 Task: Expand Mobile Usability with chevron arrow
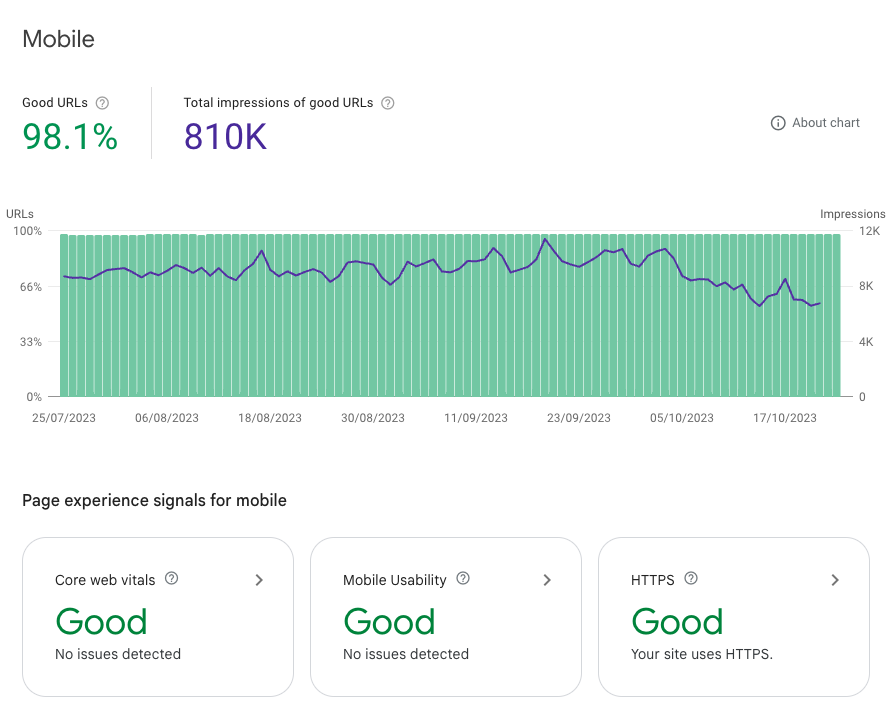(x=547, y=580)
